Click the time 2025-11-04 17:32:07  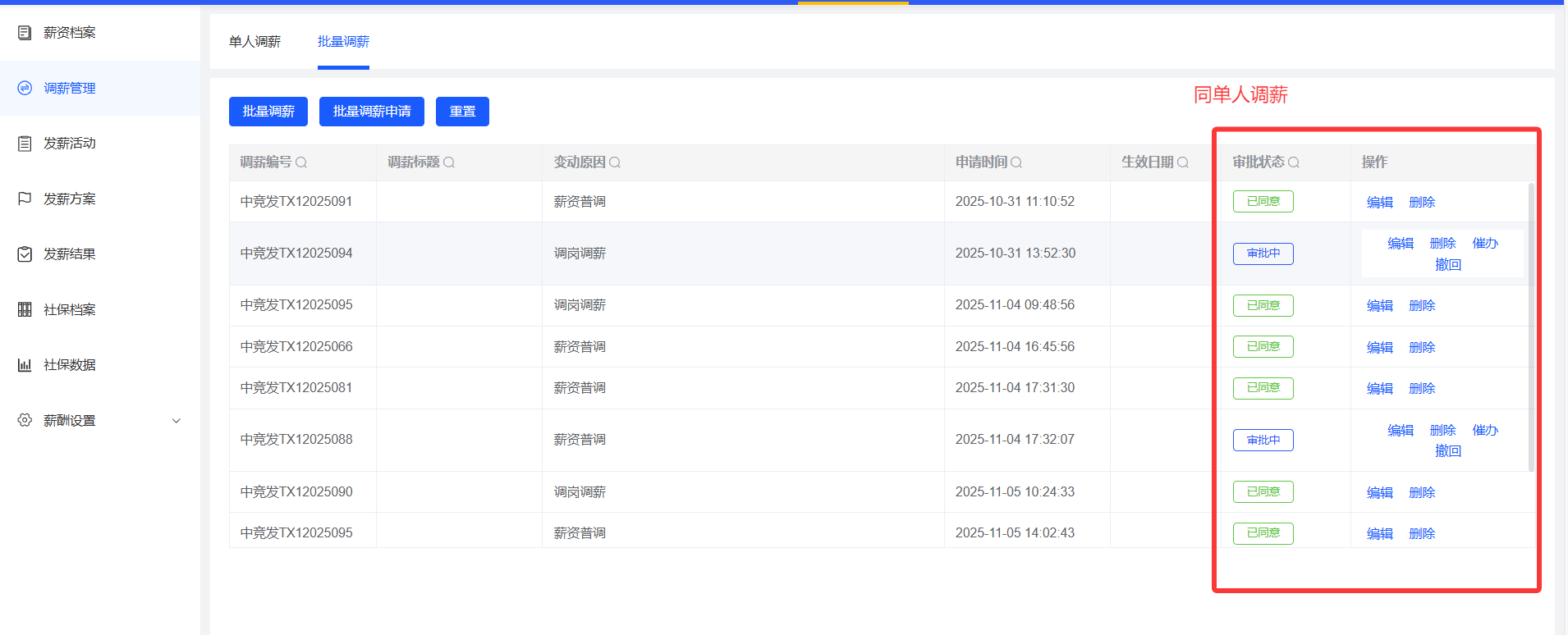pos(1015,440)
